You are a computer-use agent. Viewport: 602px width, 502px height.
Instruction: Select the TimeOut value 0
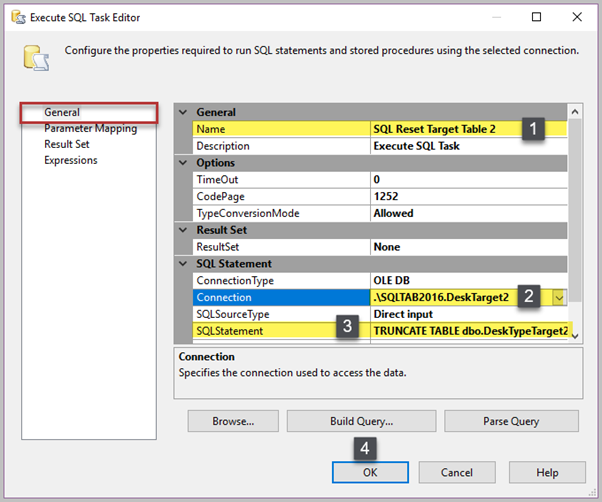click(x=377, y=180)
